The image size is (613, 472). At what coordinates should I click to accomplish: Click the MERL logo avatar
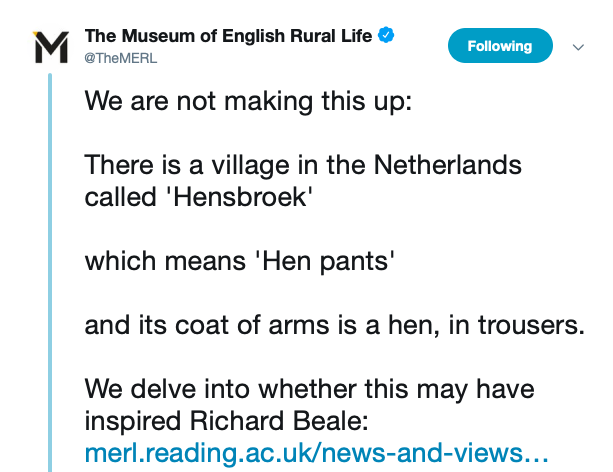51,47
